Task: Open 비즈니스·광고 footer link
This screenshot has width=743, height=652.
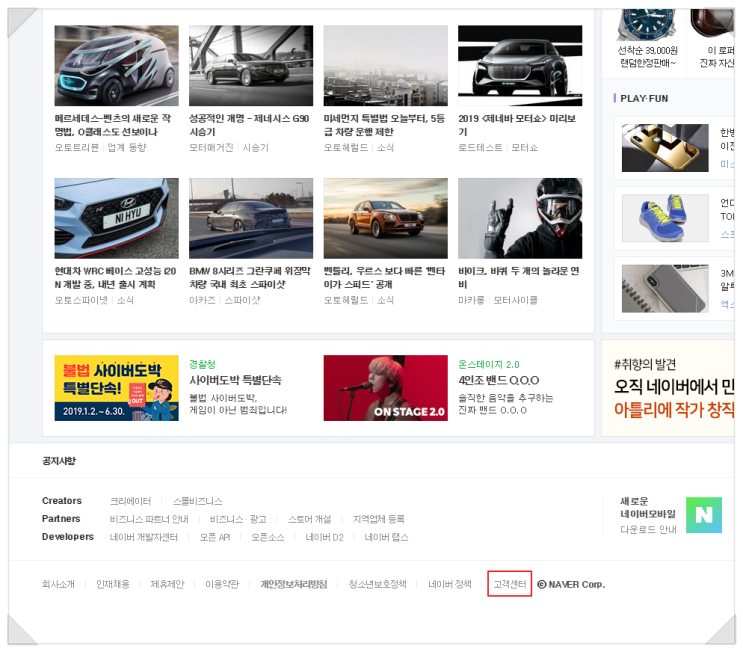Action: (x=238, y=519)
